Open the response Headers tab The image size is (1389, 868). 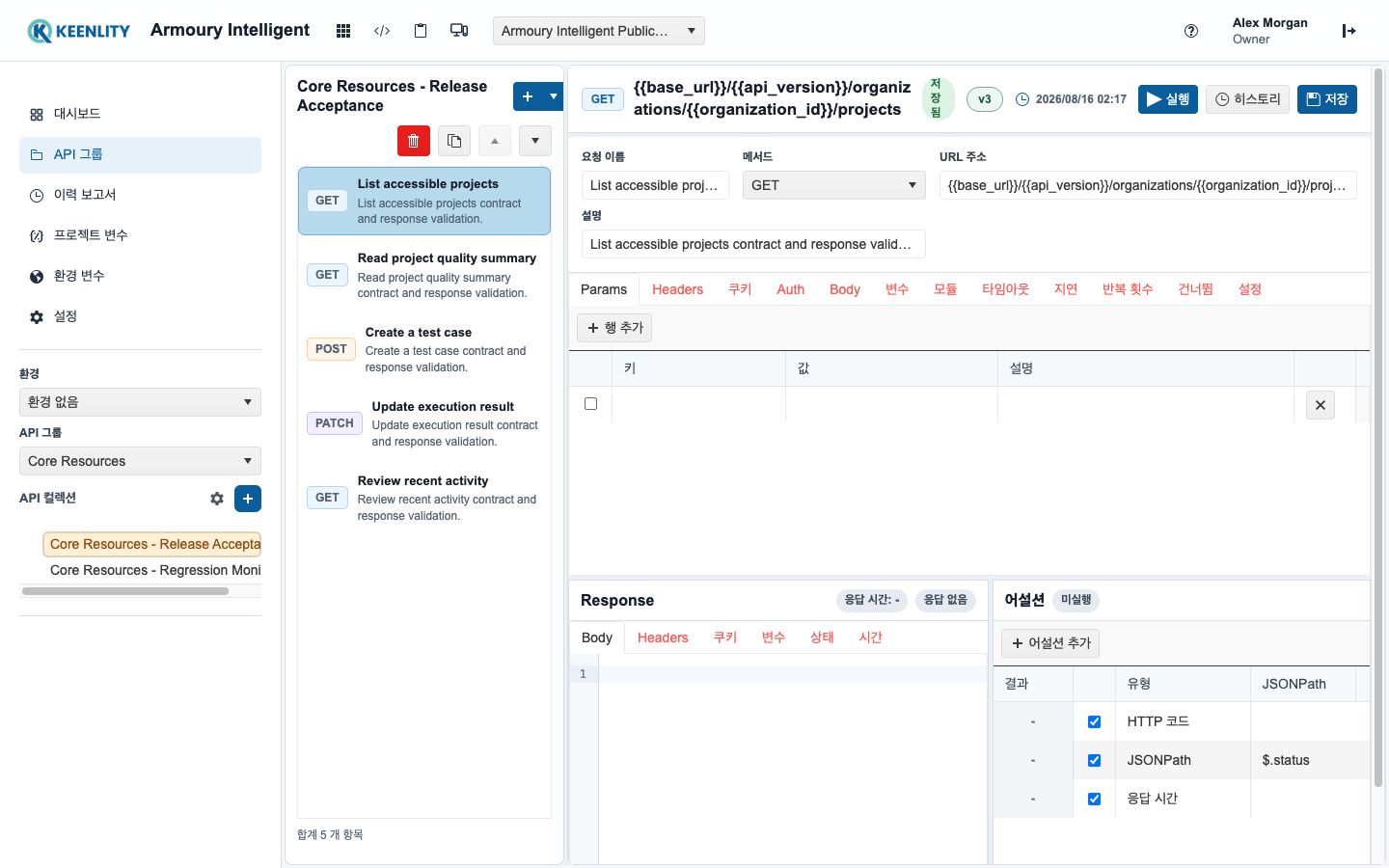[663, 637]
